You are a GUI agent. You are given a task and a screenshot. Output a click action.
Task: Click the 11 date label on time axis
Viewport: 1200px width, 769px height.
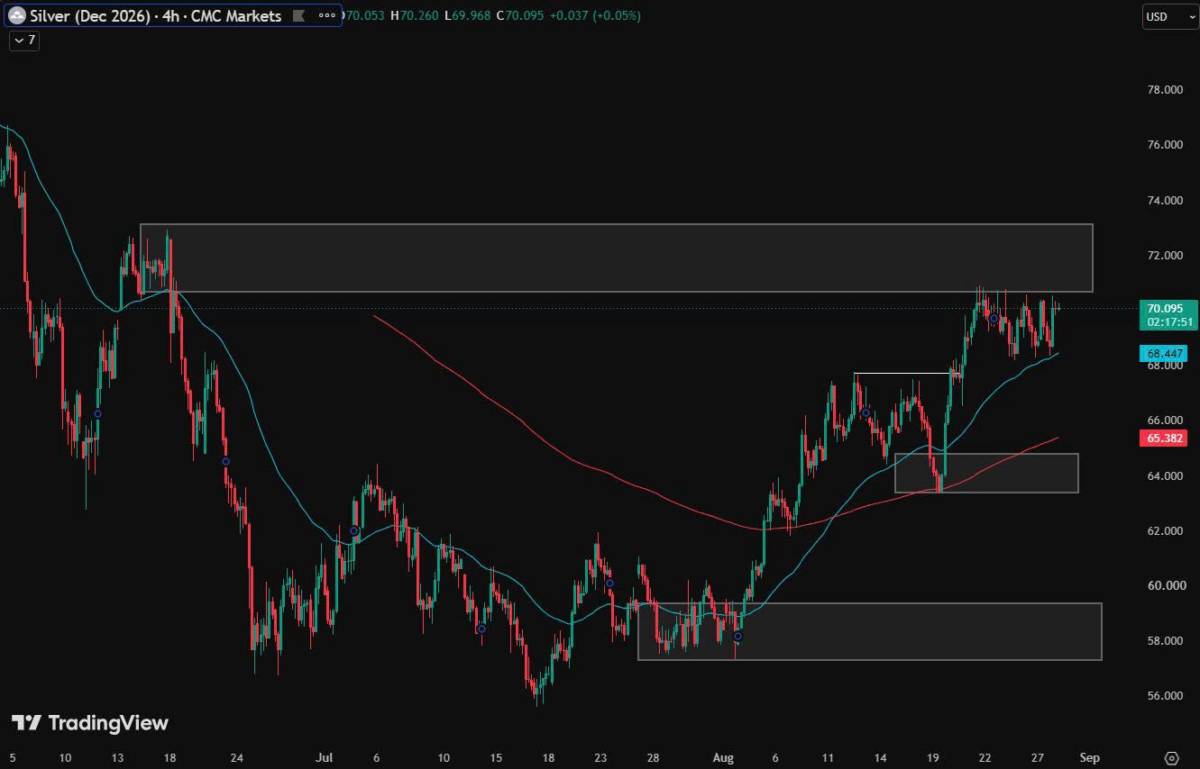828,758
